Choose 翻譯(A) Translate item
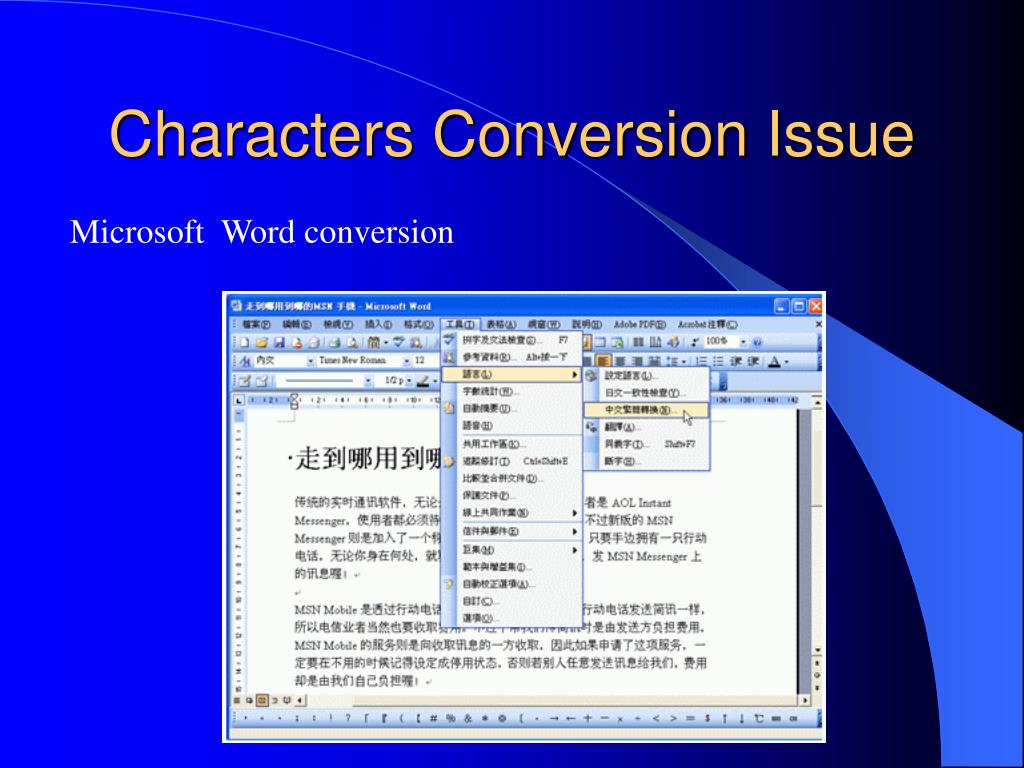Viewport: 1024px width, 768px height. click(645, 427)
